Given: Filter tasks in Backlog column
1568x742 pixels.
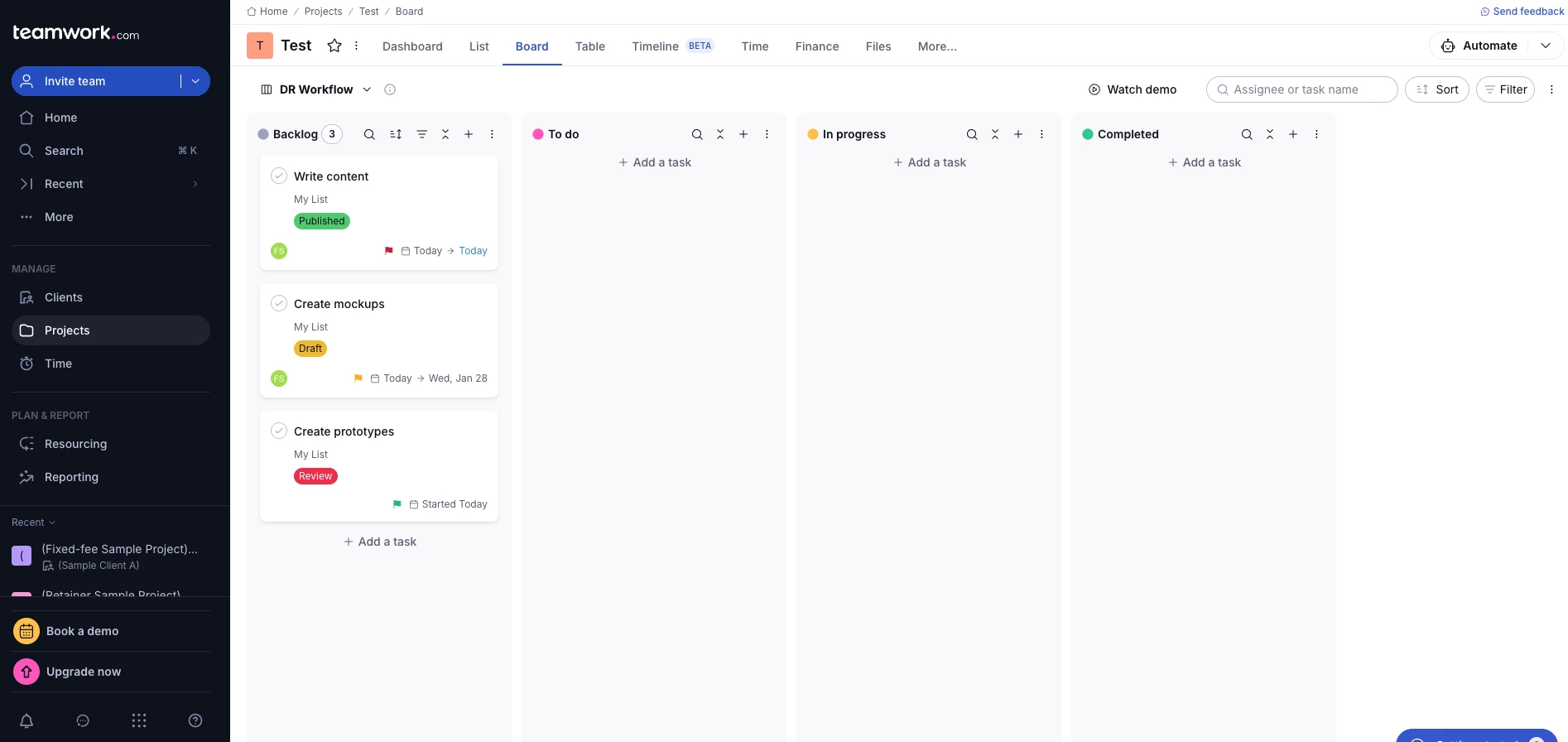Looking at the screenshot, I should point(422,134).
